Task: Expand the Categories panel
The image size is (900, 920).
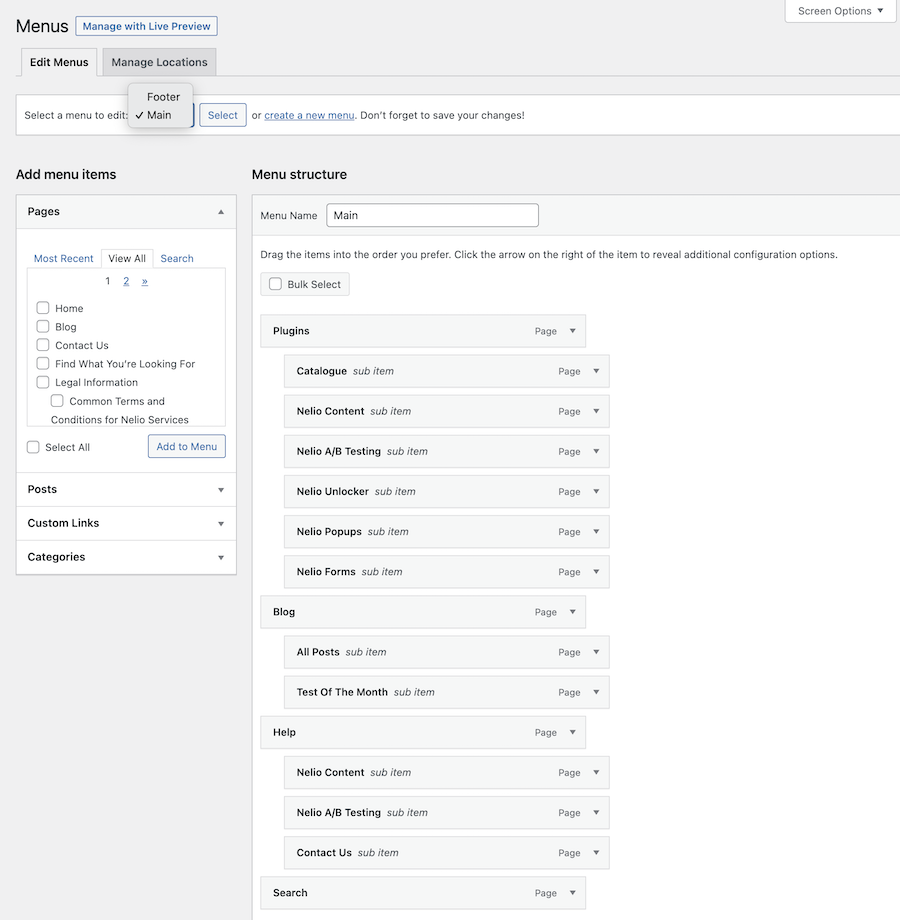Action: coord(126,557)
